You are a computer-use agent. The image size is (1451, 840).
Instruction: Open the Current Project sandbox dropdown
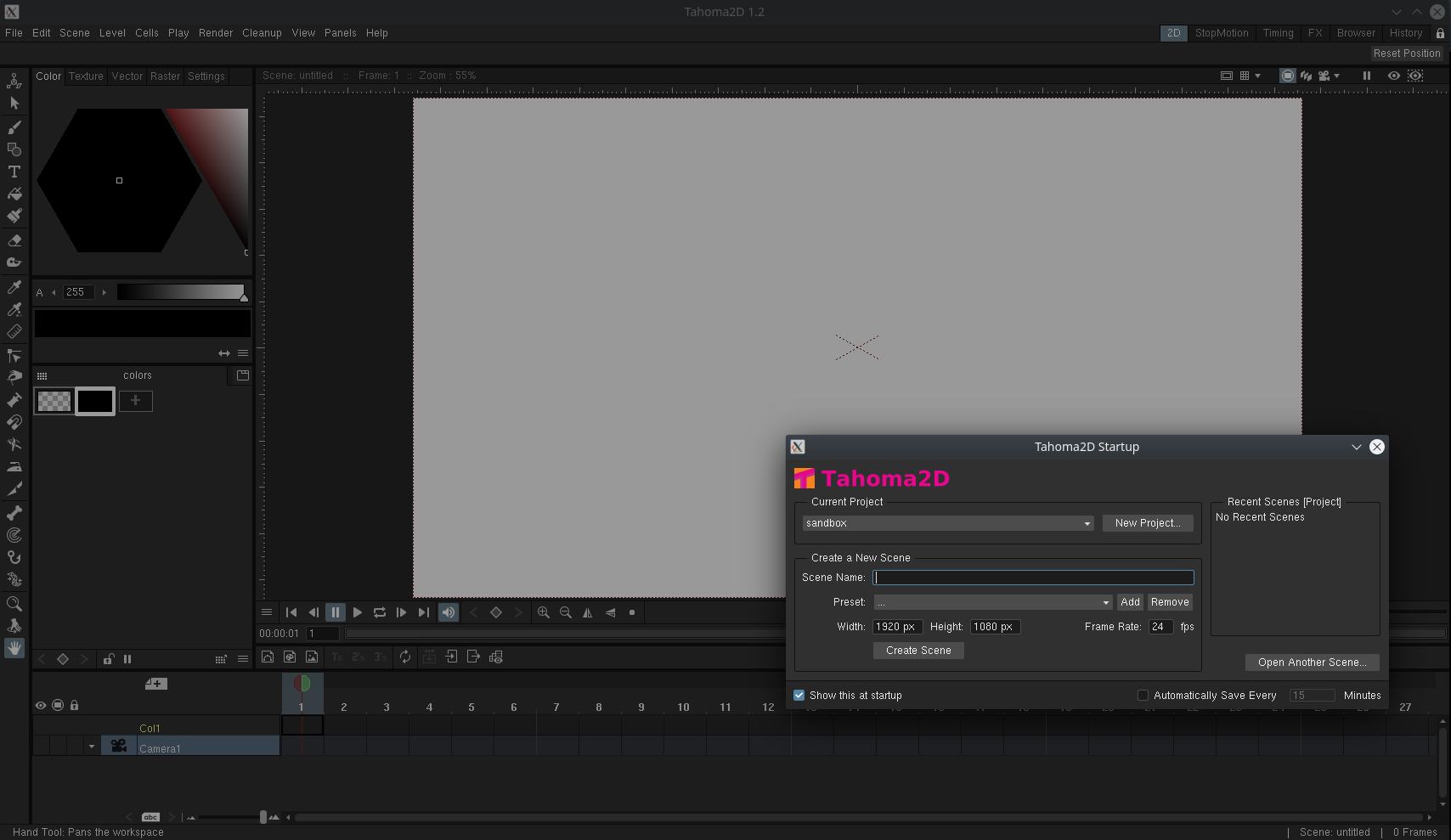(x=947, y=523)
